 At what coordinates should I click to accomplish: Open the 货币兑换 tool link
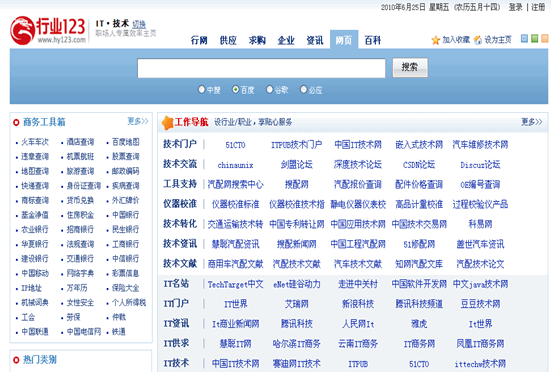tap(80, 200)
